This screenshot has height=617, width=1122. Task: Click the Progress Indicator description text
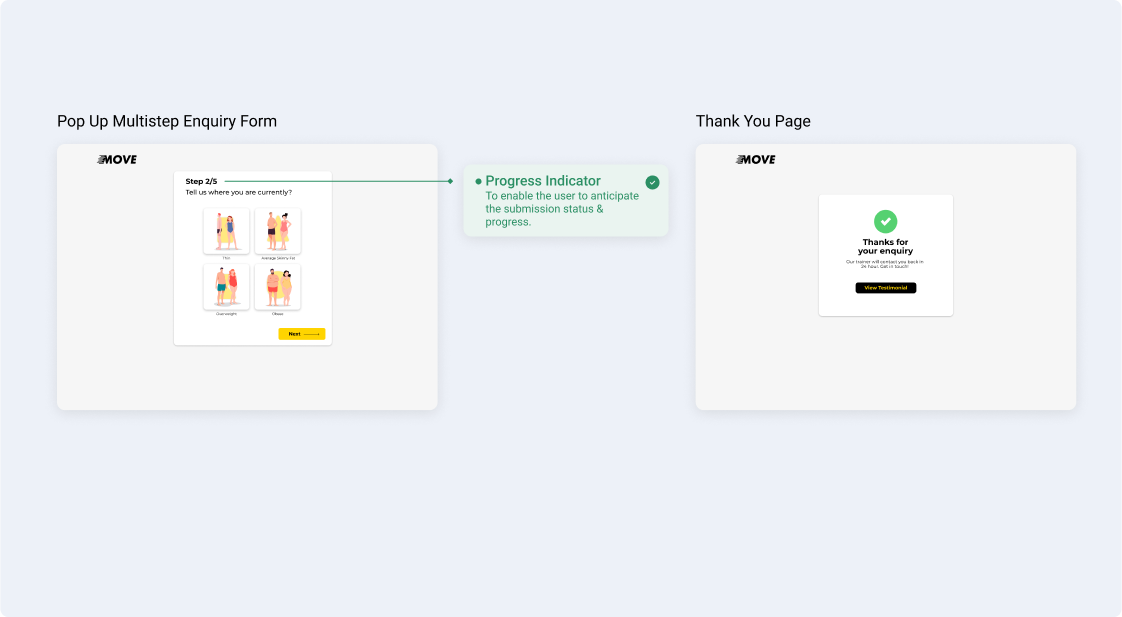click(x=561, y=209)
